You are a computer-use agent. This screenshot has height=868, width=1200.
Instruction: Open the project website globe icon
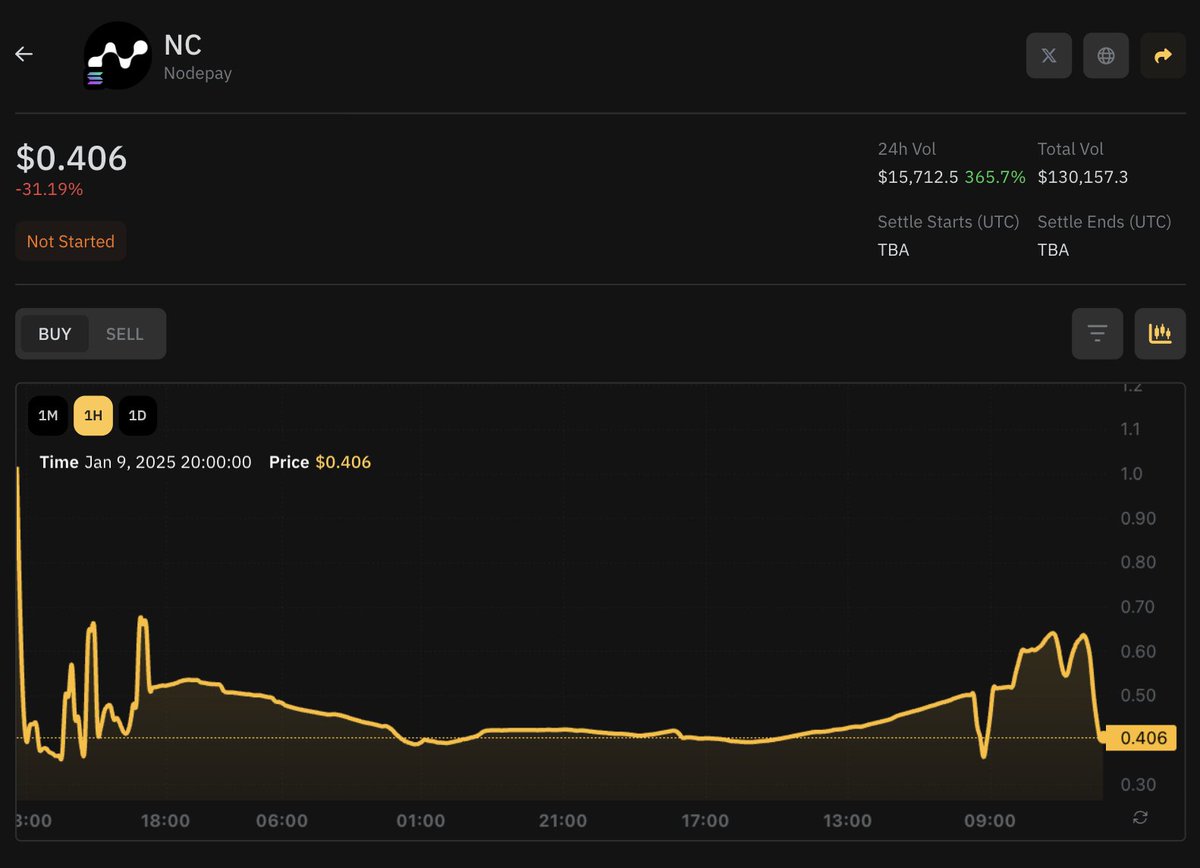pyautogui.click(x=1106, y=56)
